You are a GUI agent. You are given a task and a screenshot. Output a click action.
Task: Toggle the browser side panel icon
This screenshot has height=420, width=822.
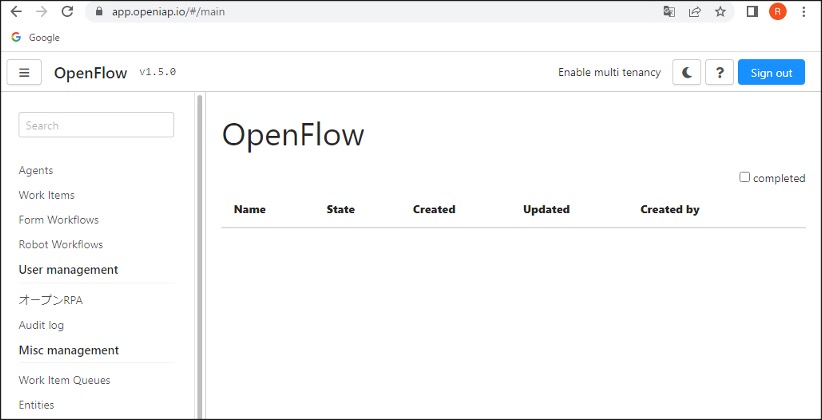pyautogui.click(x=752, y=12)
